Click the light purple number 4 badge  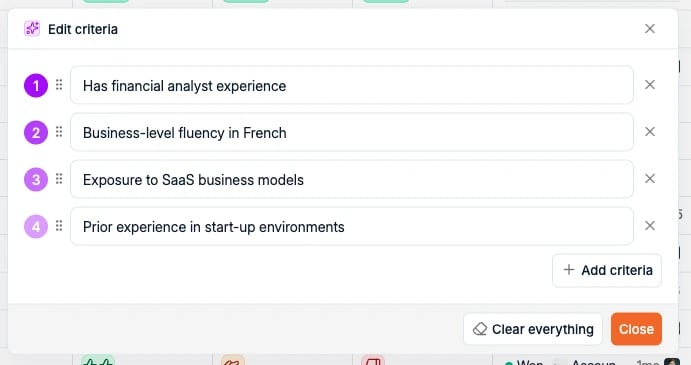point(36,227)
